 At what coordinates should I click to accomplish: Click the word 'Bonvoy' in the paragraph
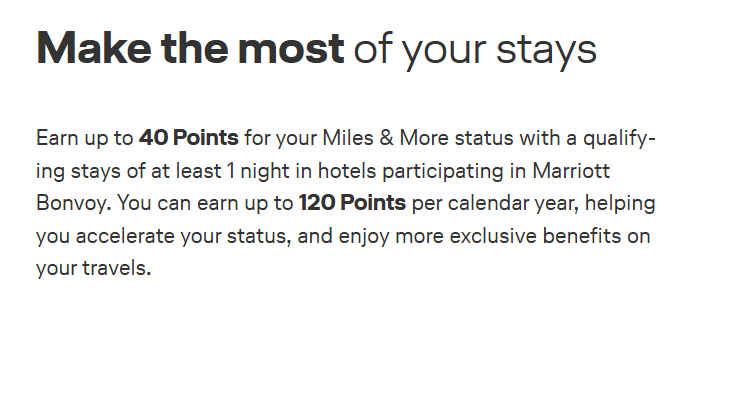tap(73, 204)
